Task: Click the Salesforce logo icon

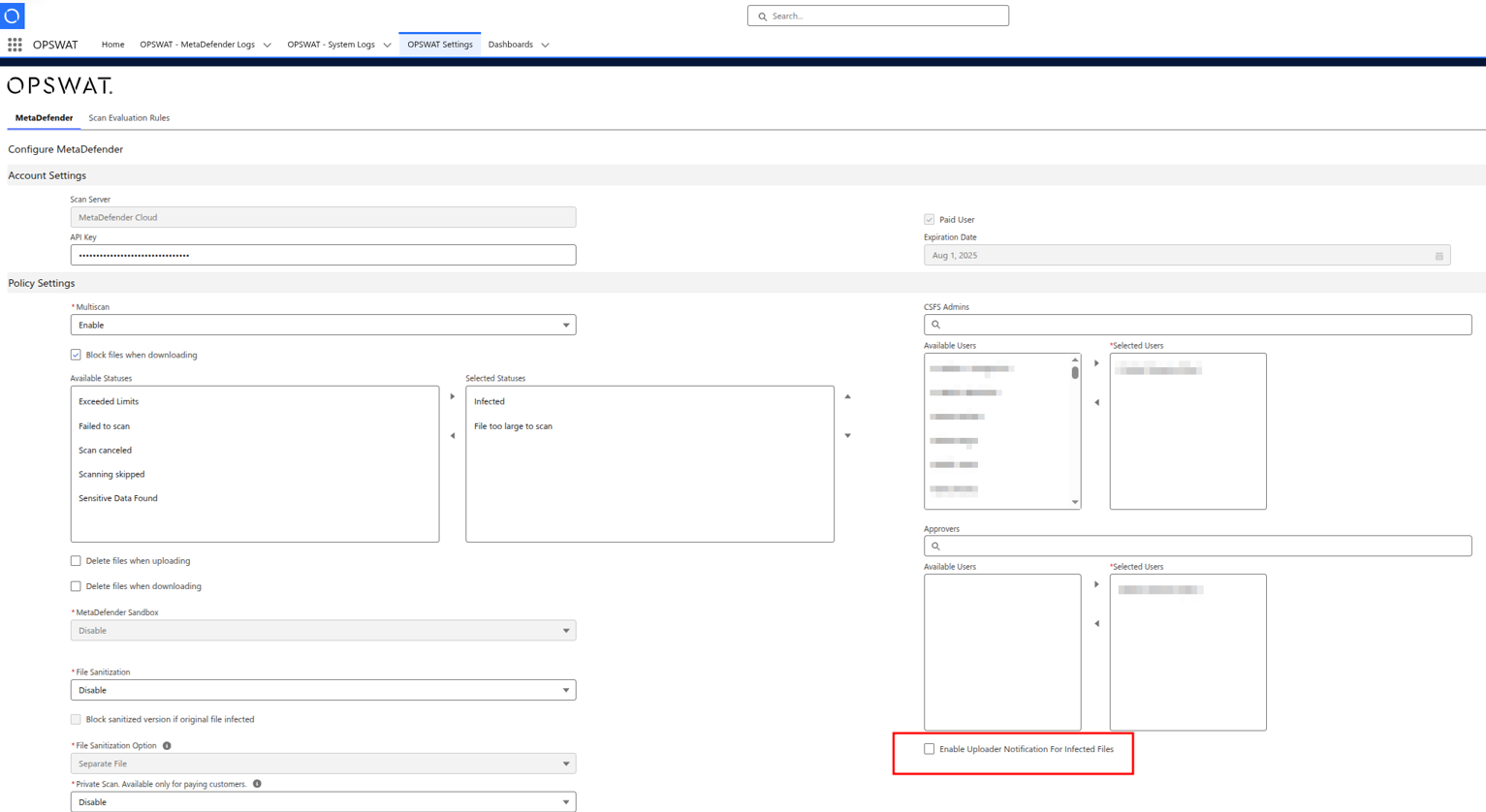Action: pyautogui.click(x=12, y=16)
